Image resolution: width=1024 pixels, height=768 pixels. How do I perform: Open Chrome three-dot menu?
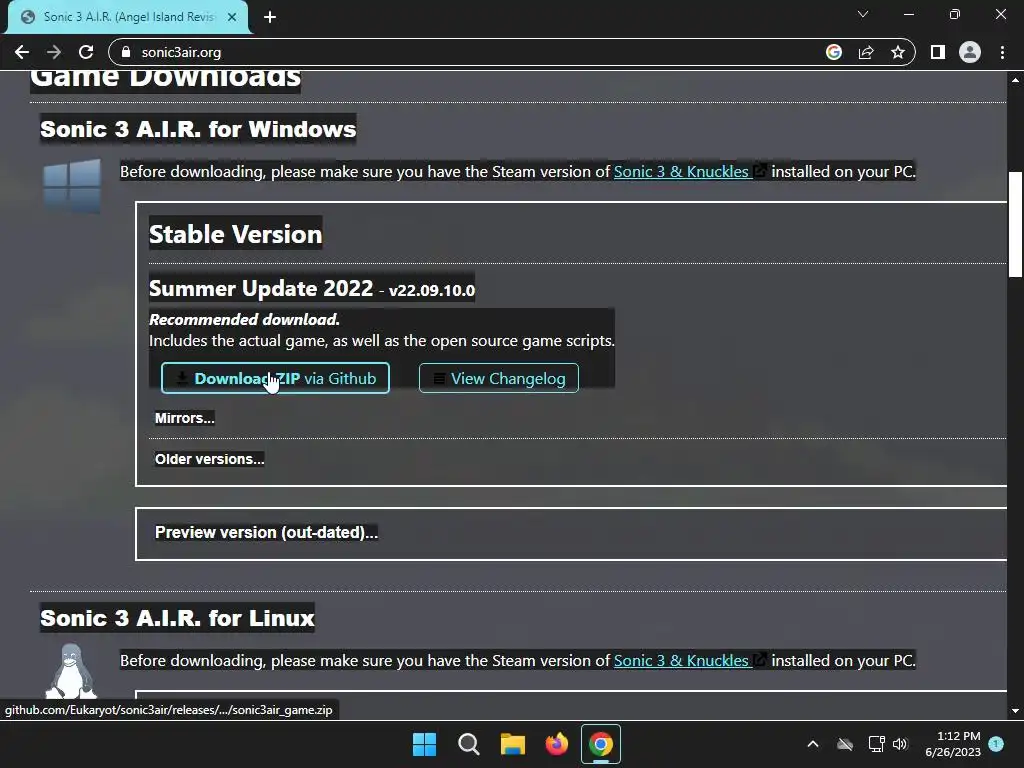tap(1002, 52)
